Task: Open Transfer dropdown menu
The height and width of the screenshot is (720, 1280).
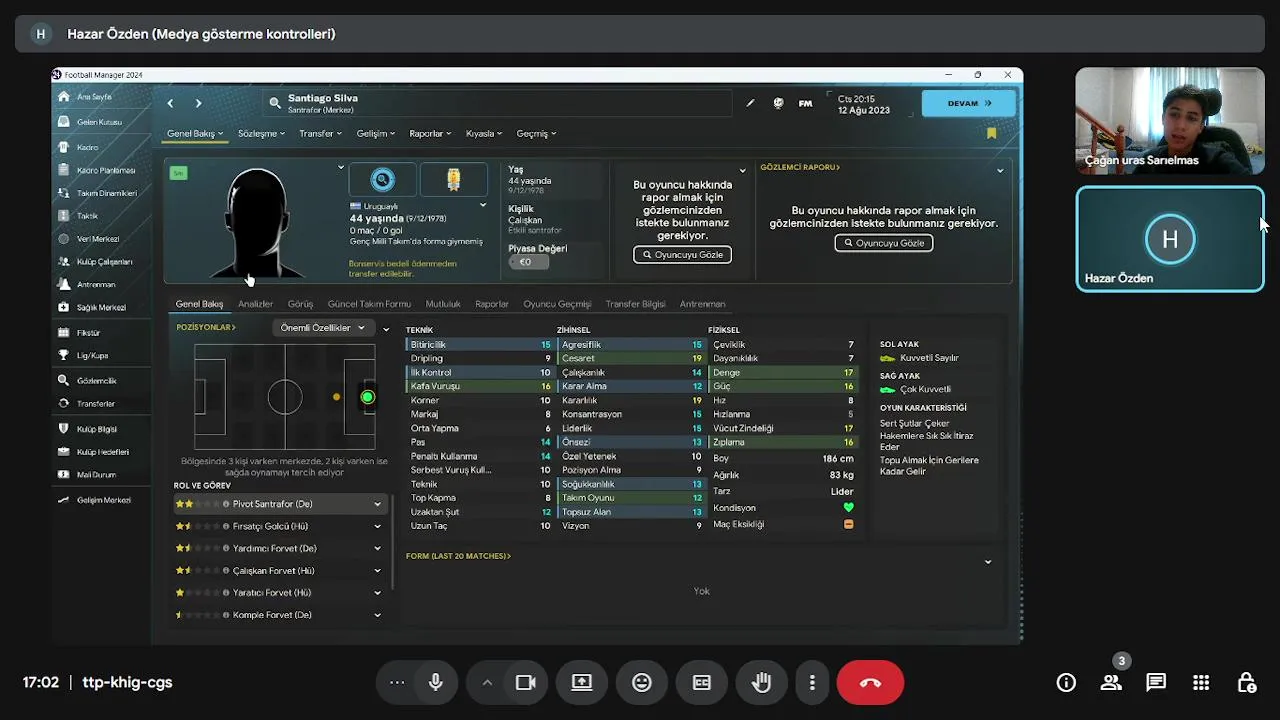Action: pyautogui.click(x=321, y=133)
